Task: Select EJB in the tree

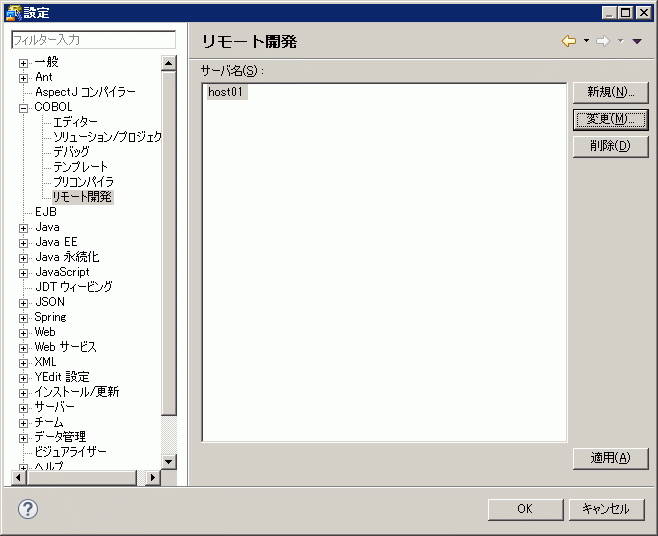Action: point(46,212)
